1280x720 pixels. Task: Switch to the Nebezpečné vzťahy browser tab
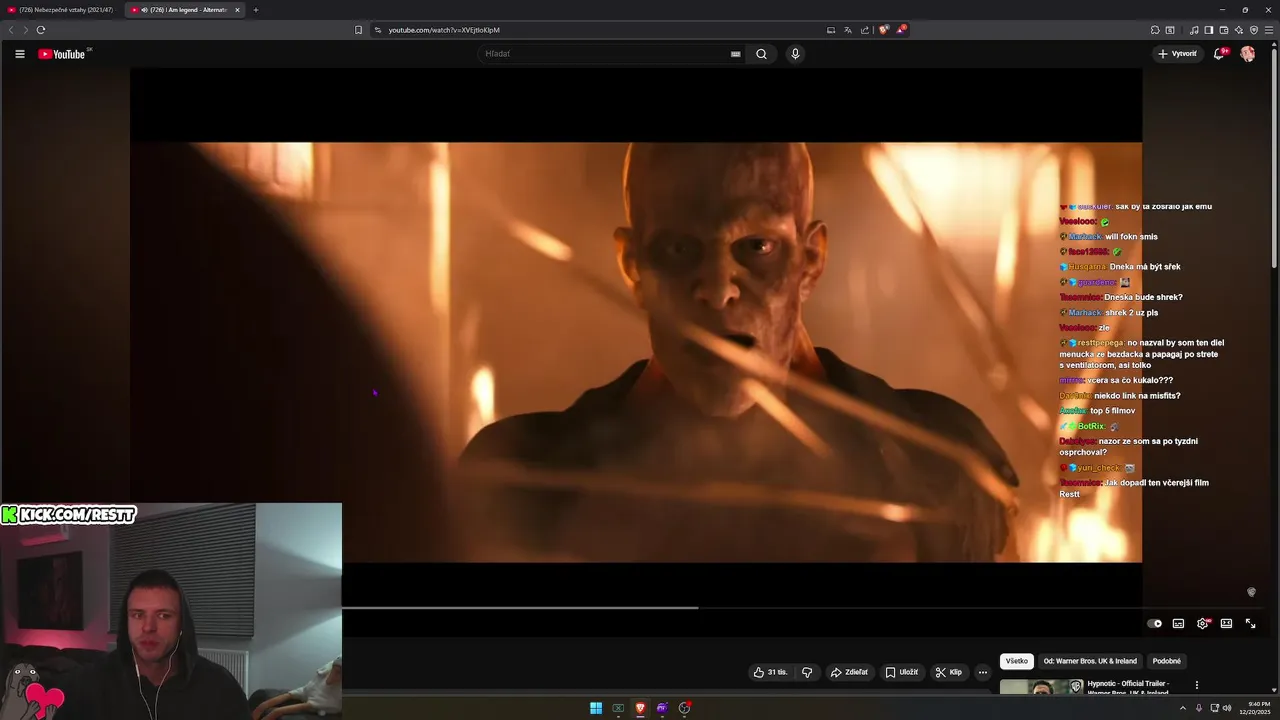(63, 10)
